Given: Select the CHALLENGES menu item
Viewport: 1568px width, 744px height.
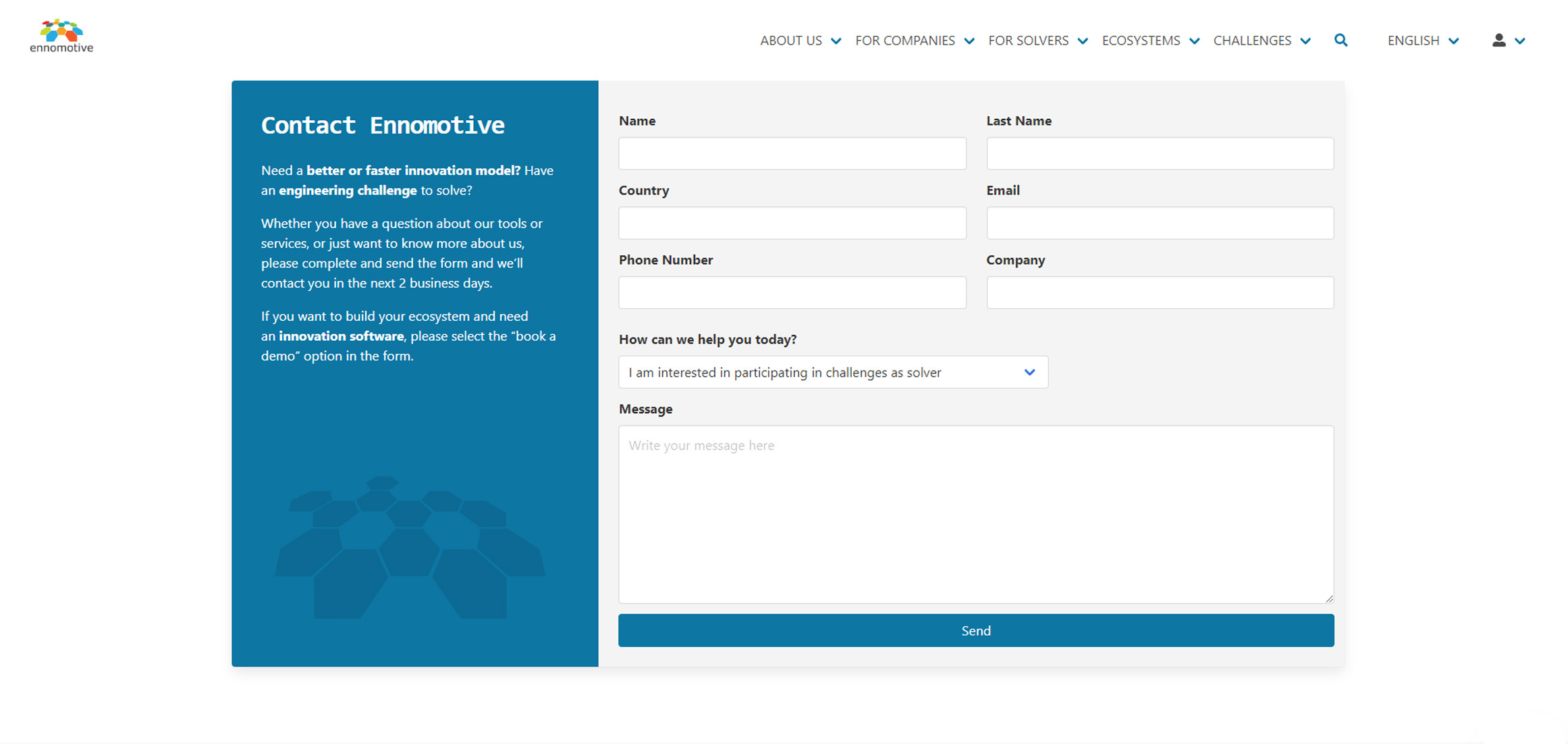Looking at the screenshot, I should [1252, 41].
